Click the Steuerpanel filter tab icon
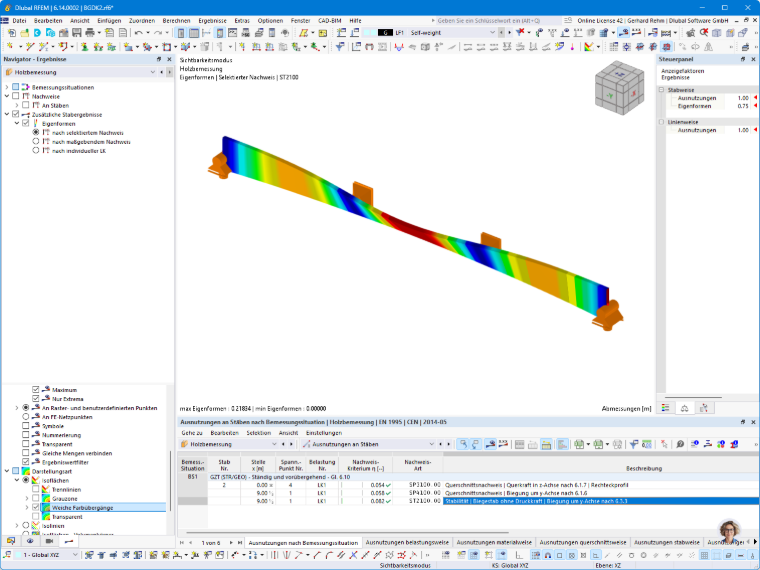The width and height of the screenshot is (760, 570). (x=703, y=408)
